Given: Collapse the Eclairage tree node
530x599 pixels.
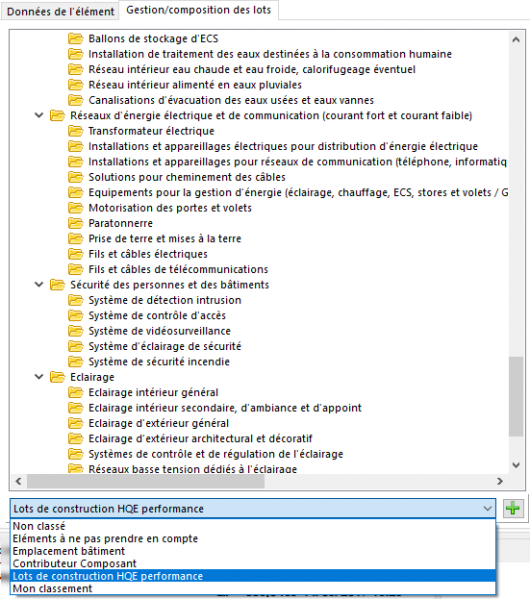Looking at the screenshot, I should 39,377.
